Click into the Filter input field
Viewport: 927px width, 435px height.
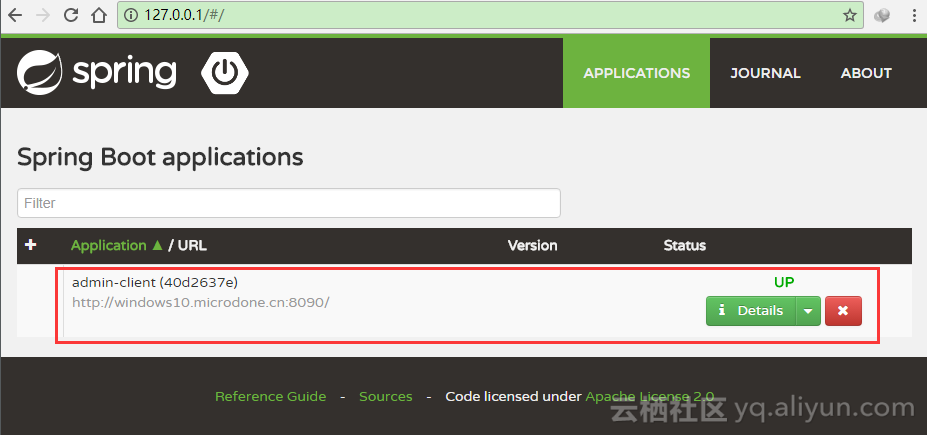click(x=289, y=203)
